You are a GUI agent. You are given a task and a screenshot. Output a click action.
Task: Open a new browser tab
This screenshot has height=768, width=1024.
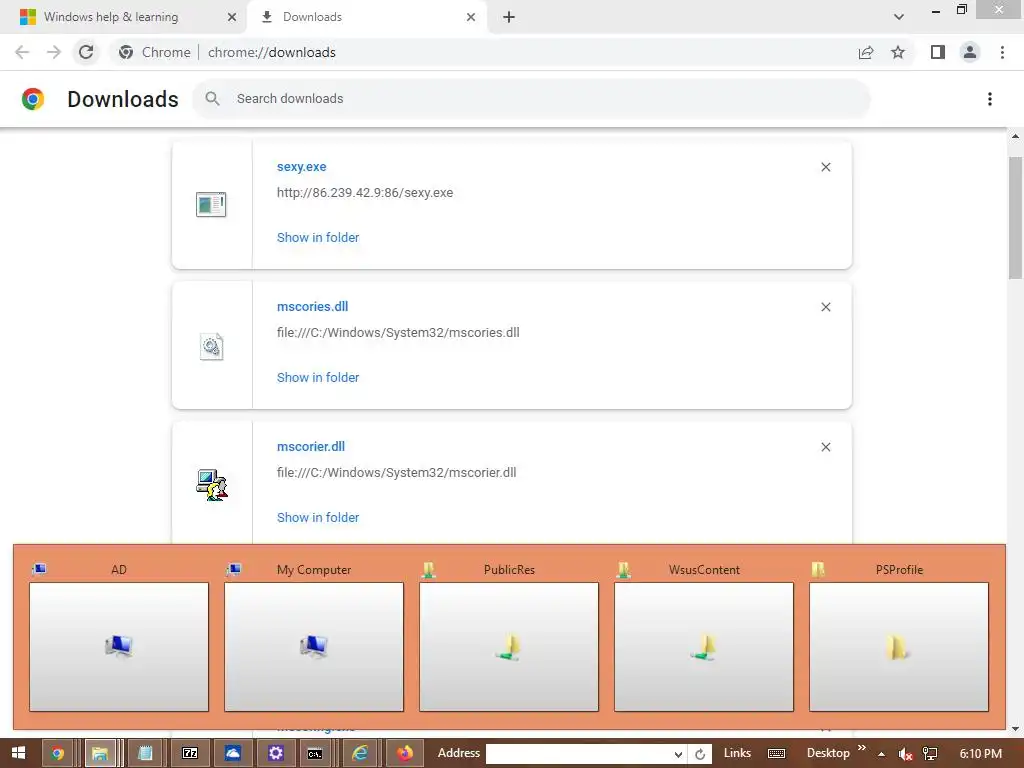(509, 17)
